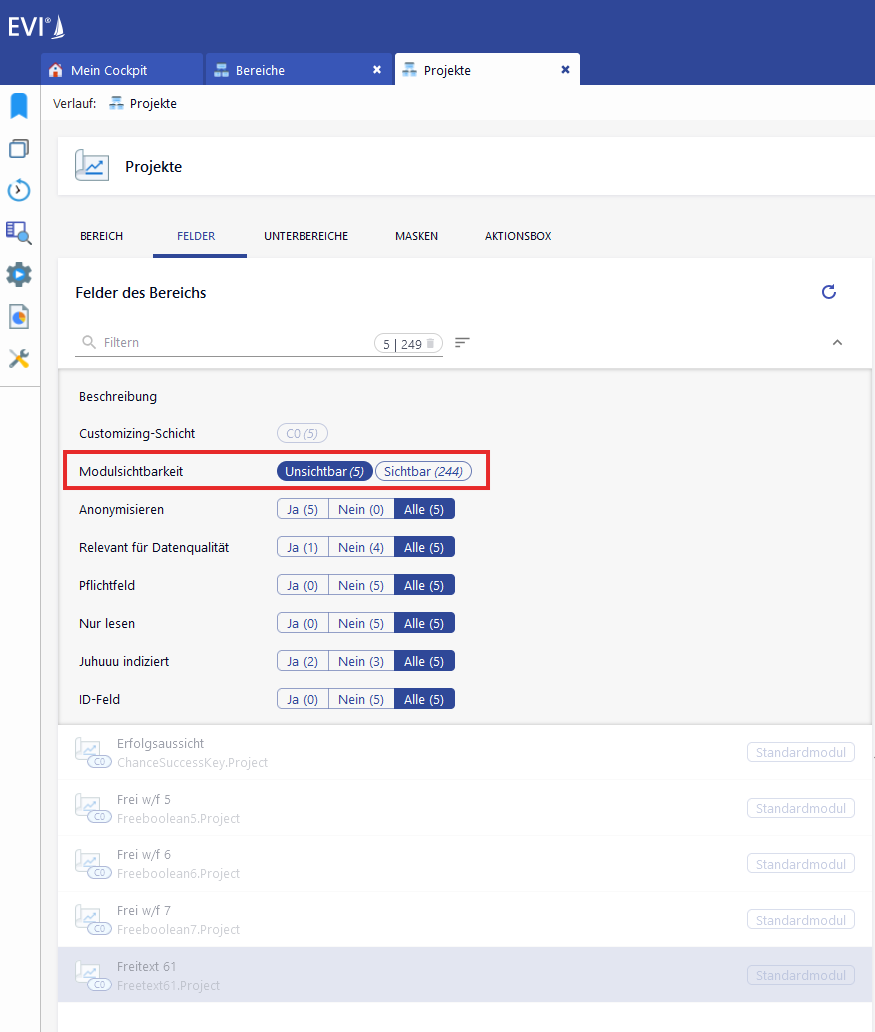Select Ja (5) for Anonymisieren
The width and height of the screenshot is (875, 1032).
302,509
